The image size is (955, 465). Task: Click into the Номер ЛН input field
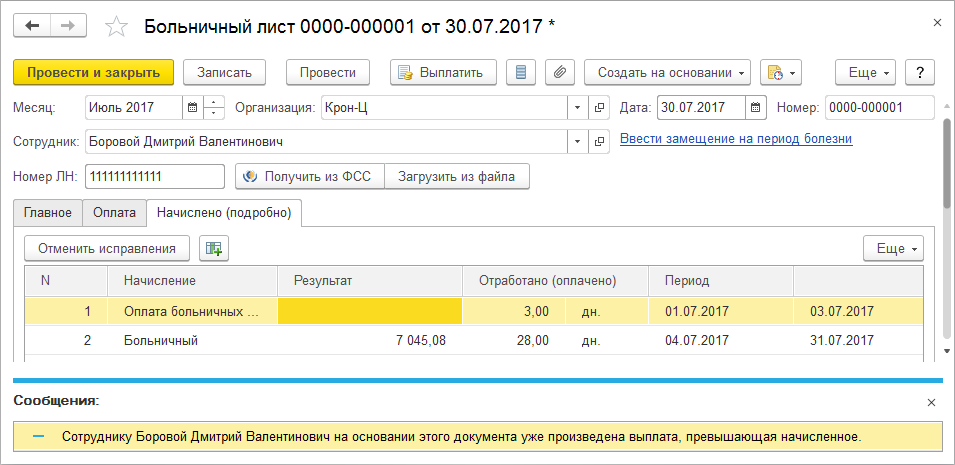coord(154,177)
